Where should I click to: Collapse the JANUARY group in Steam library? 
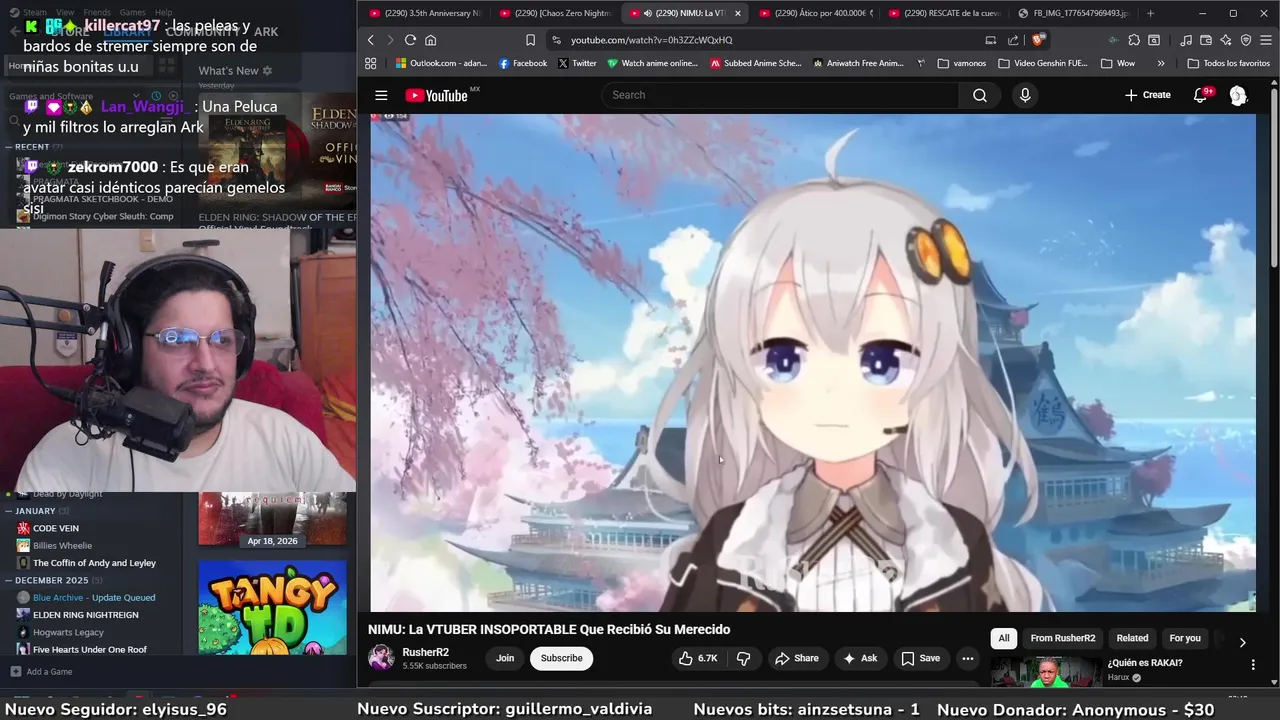pos(10,511)
